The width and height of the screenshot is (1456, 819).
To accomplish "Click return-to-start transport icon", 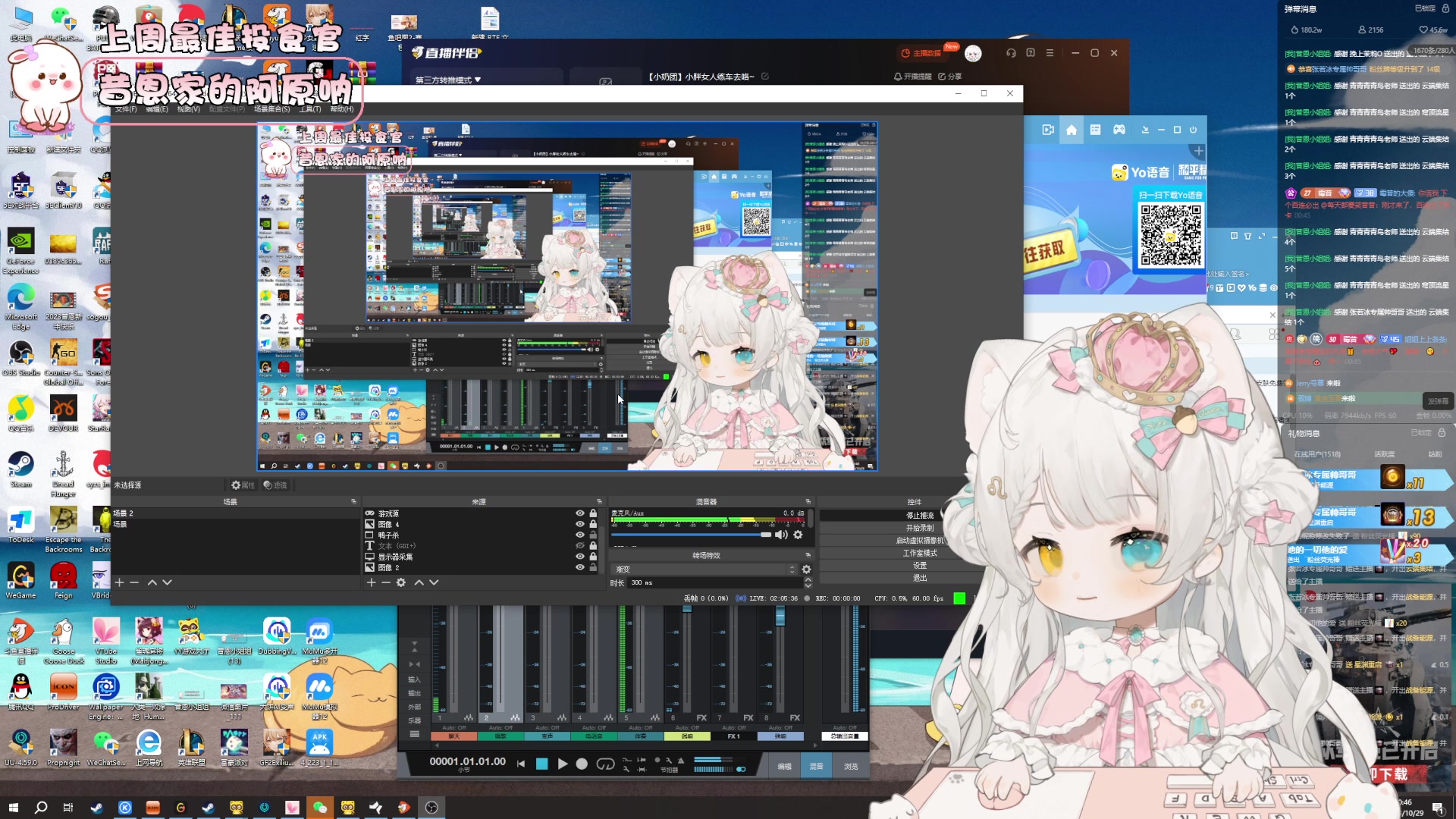I will 521,764.
